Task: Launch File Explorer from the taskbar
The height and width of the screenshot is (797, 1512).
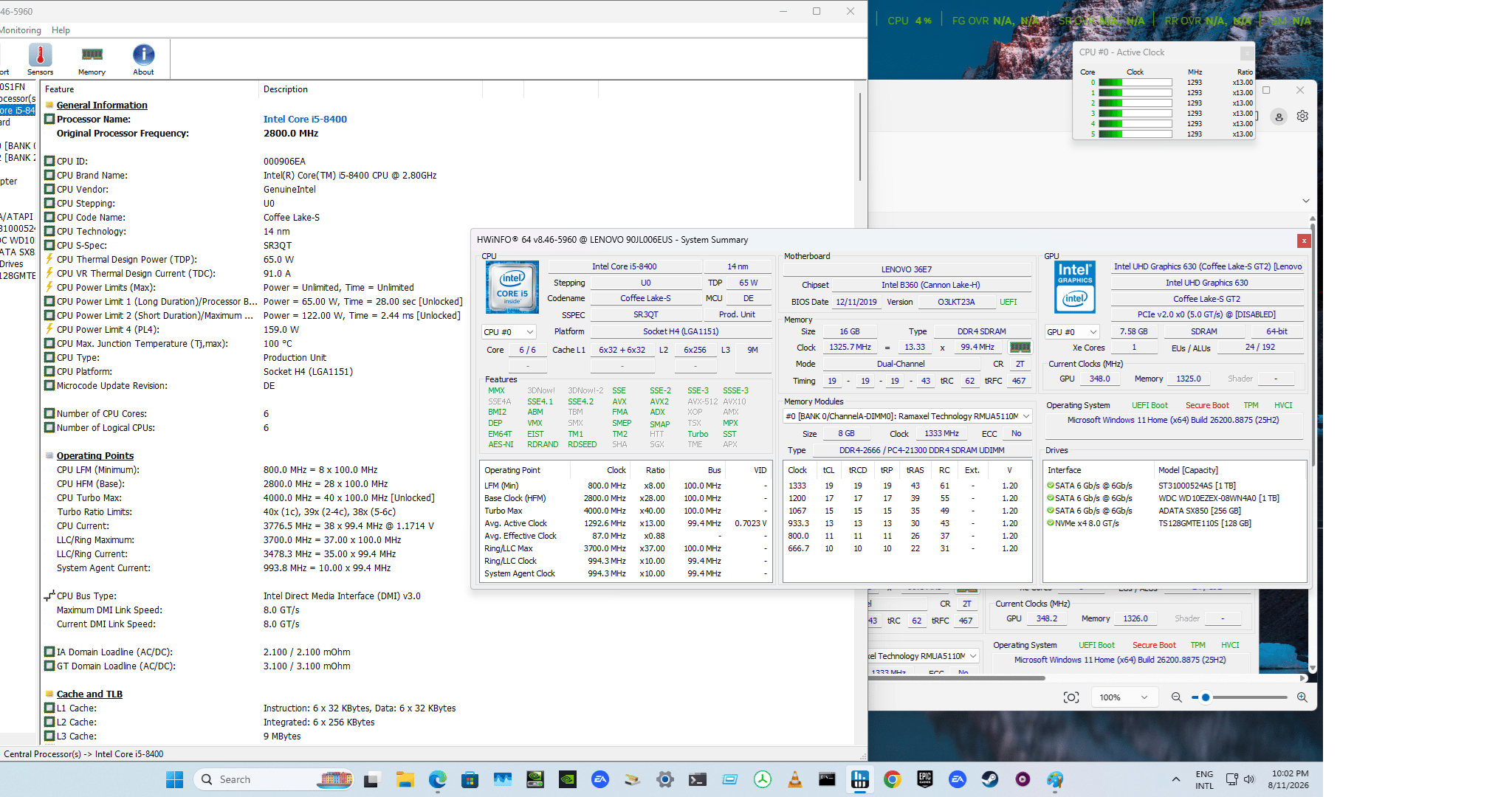Action: click(405, 779)
